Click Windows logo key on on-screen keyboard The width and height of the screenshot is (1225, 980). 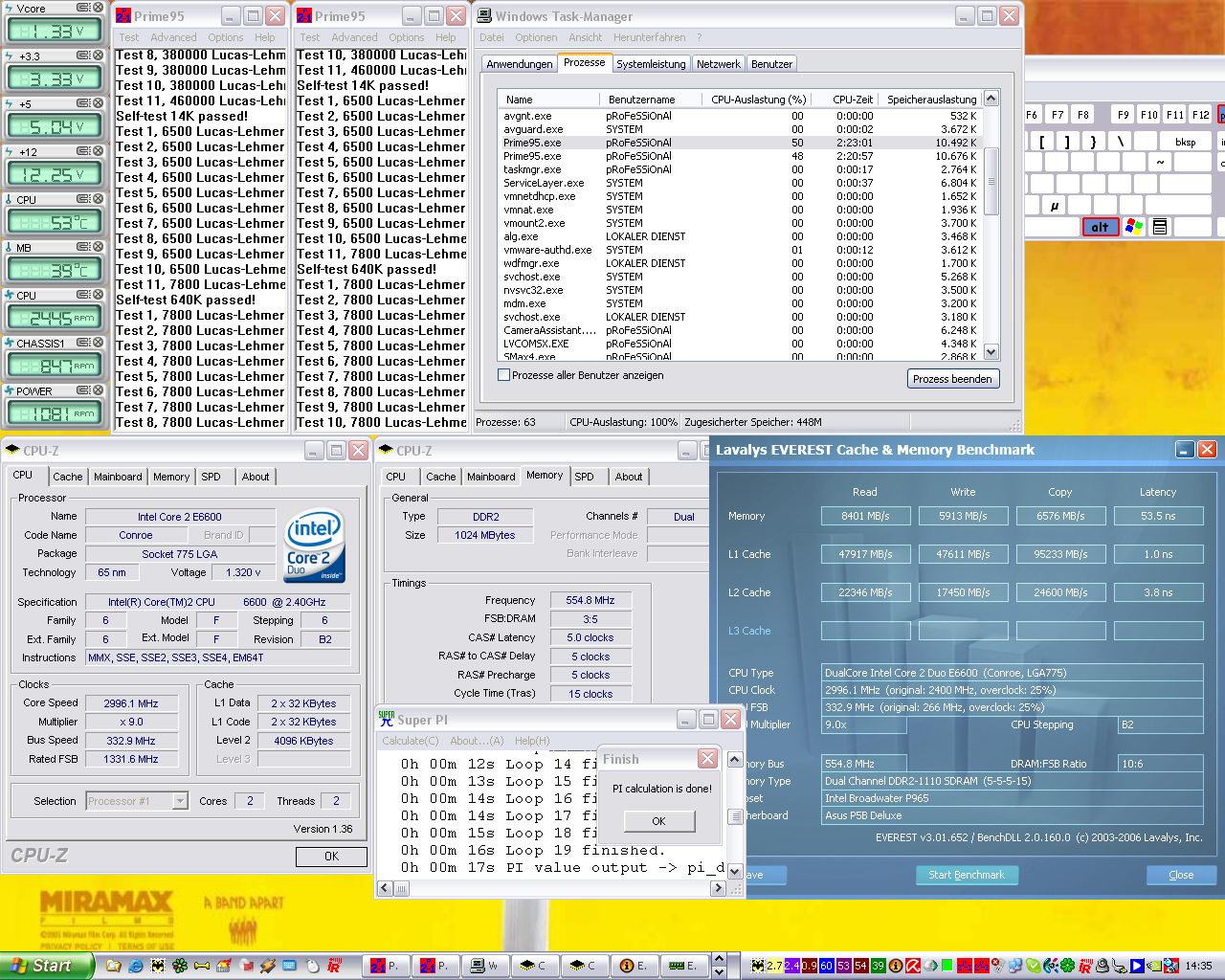coord(1134,227)
